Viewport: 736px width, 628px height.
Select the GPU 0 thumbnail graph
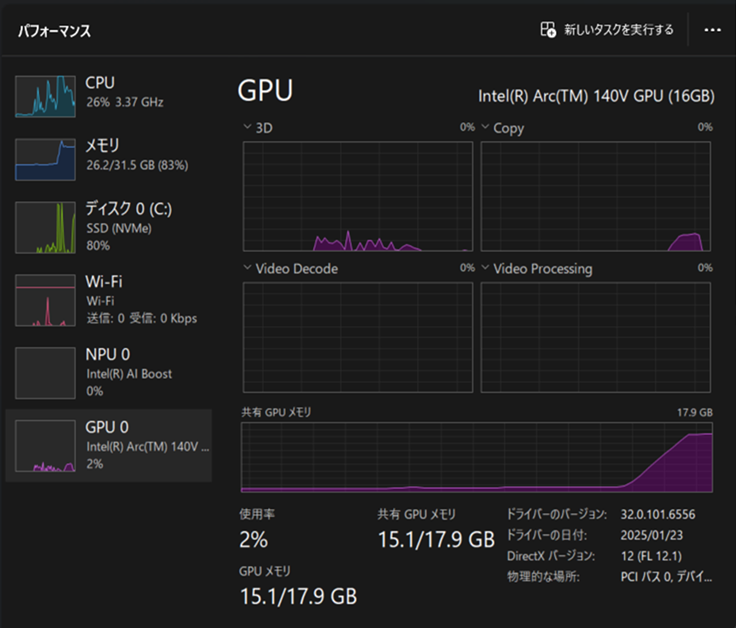(45, 446)
